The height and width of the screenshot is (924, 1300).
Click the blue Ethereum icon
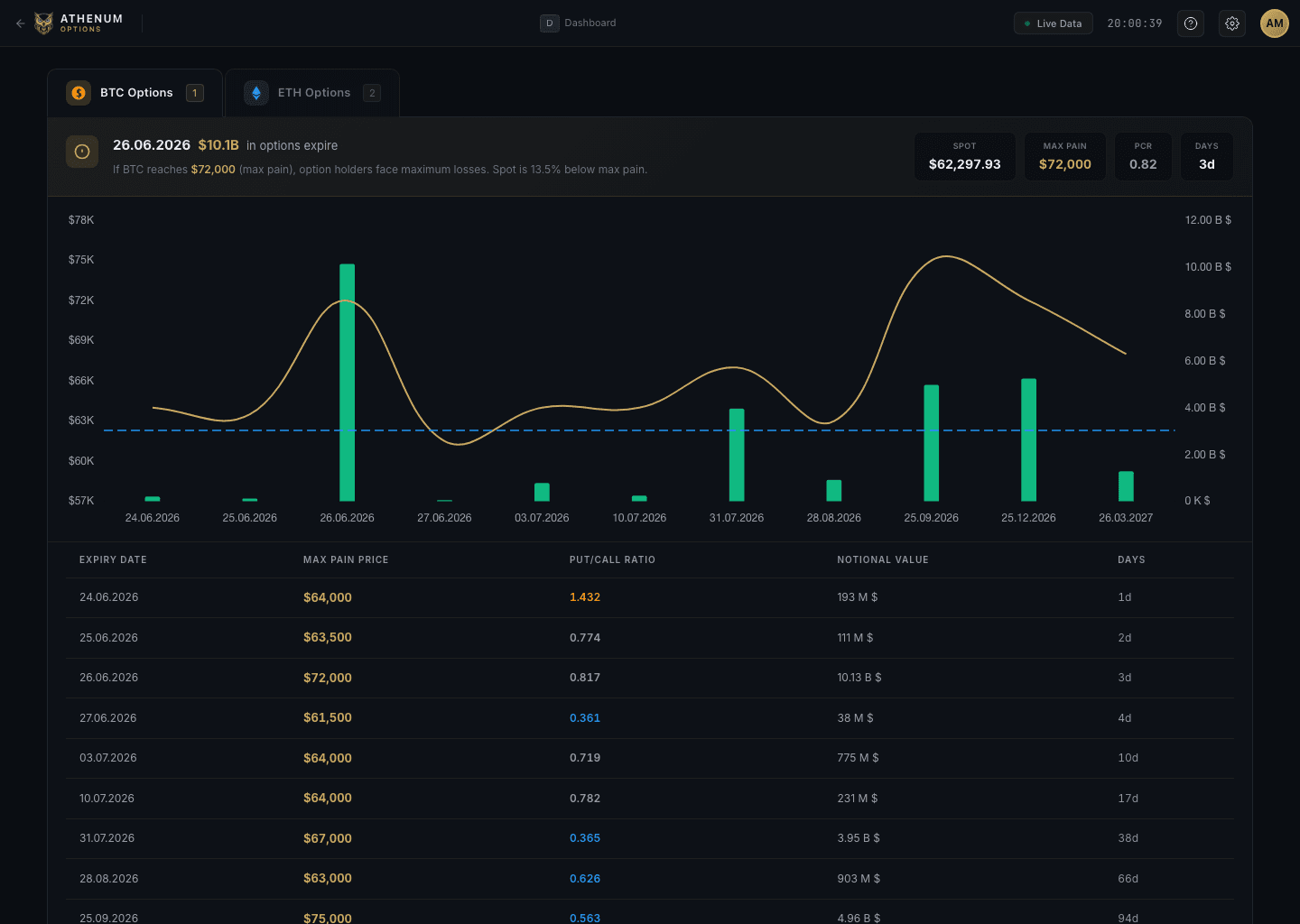tap(256, 93)
